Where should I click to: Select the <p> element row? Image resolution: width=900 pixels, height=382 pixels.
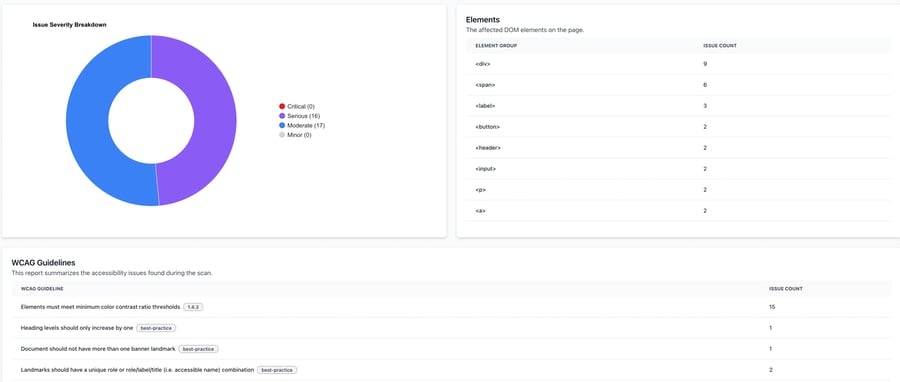678,190
